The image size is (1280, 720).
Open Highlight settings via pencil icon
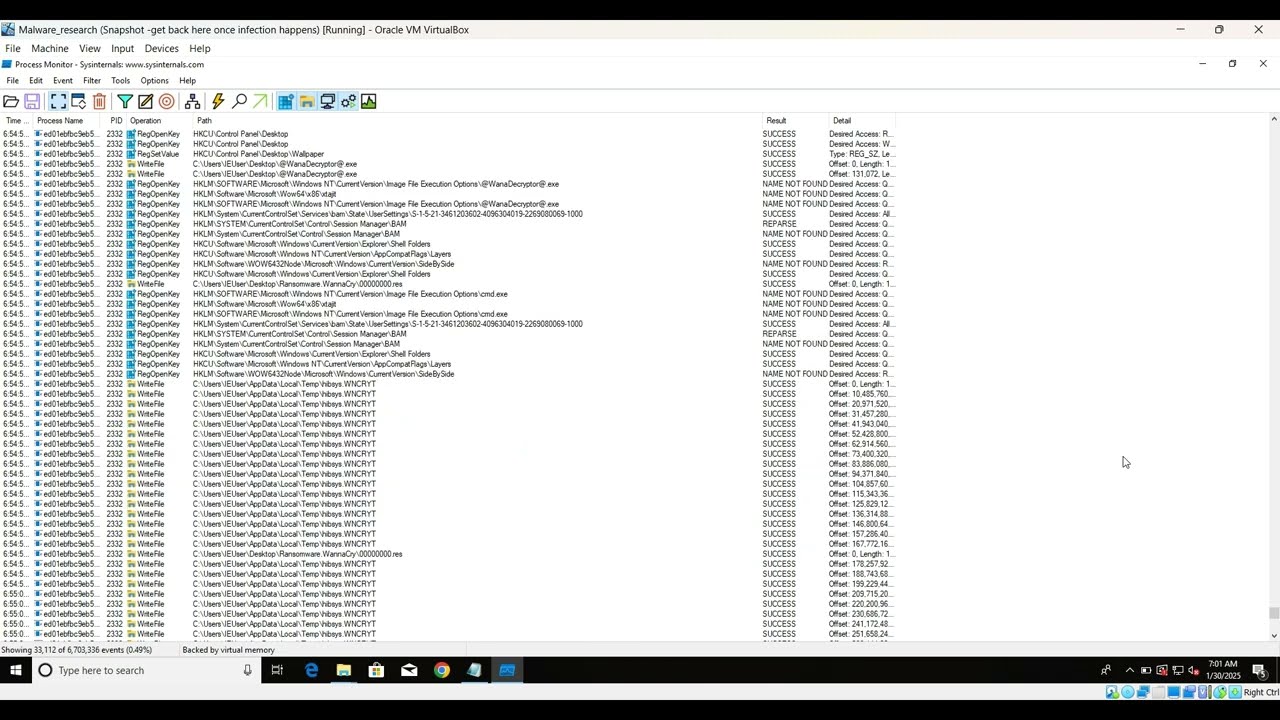145,101
